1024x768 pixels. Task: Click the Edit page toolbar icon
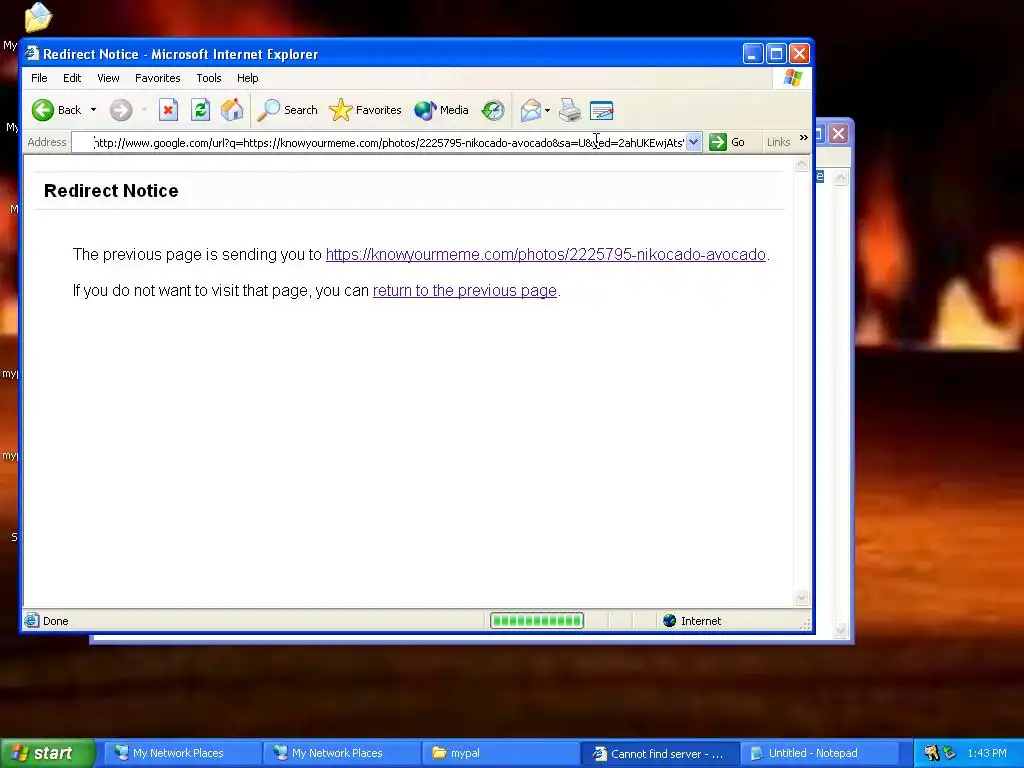click(x=601, y=110)
